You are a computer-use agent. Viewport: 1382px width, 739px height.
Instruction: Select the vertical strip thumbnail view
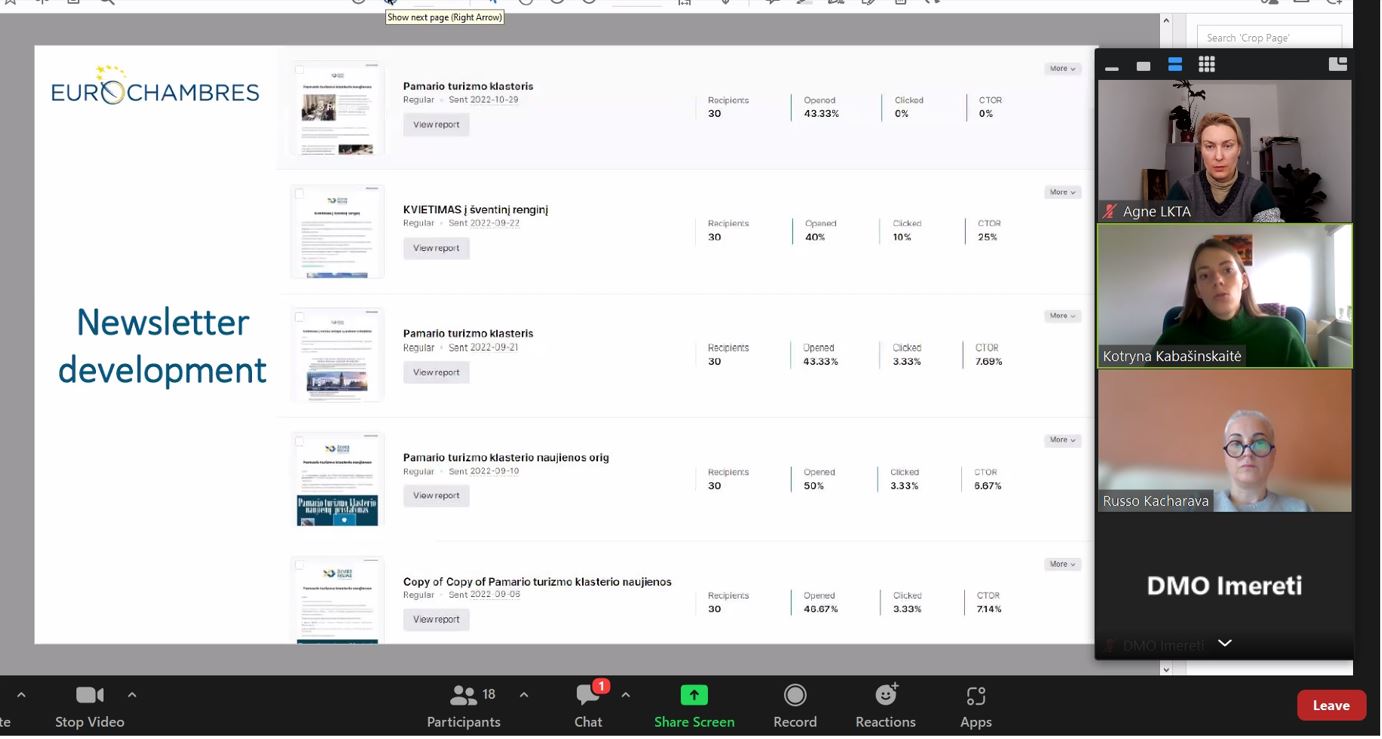click(x=1175, y=65)
